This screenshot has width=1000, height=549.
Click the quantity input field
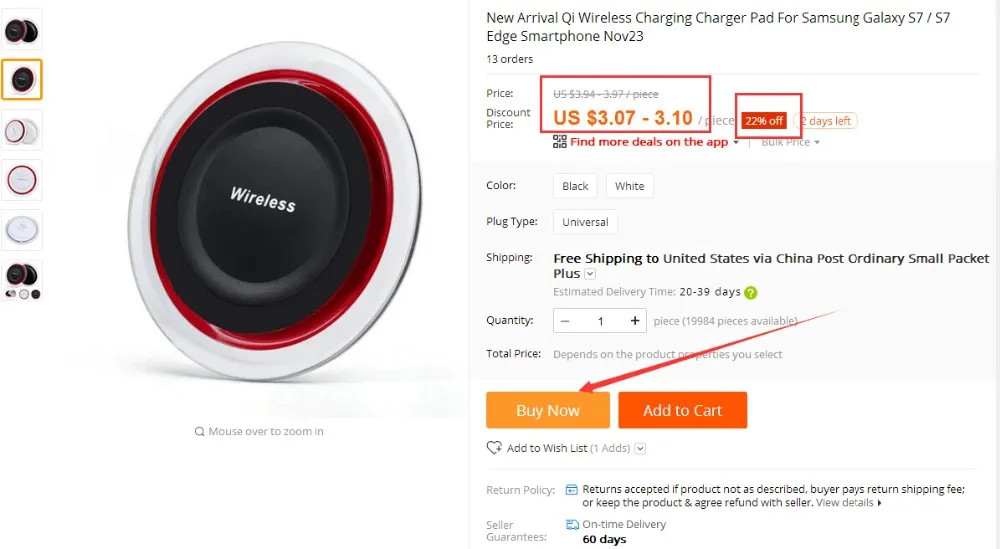pyautogui.click(x=600, y=321)
